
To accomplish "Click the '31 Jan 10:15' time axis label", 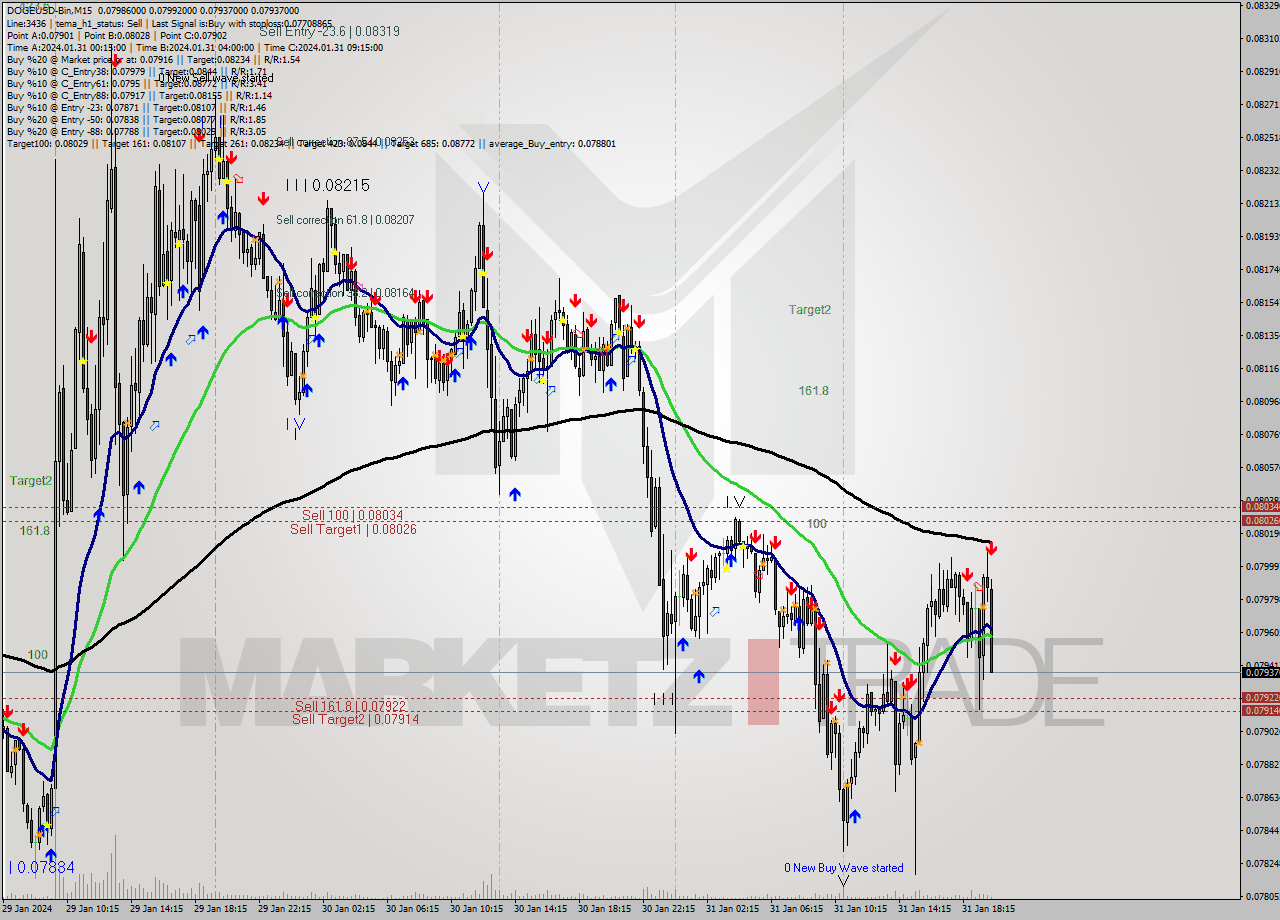I will [860, 910].
